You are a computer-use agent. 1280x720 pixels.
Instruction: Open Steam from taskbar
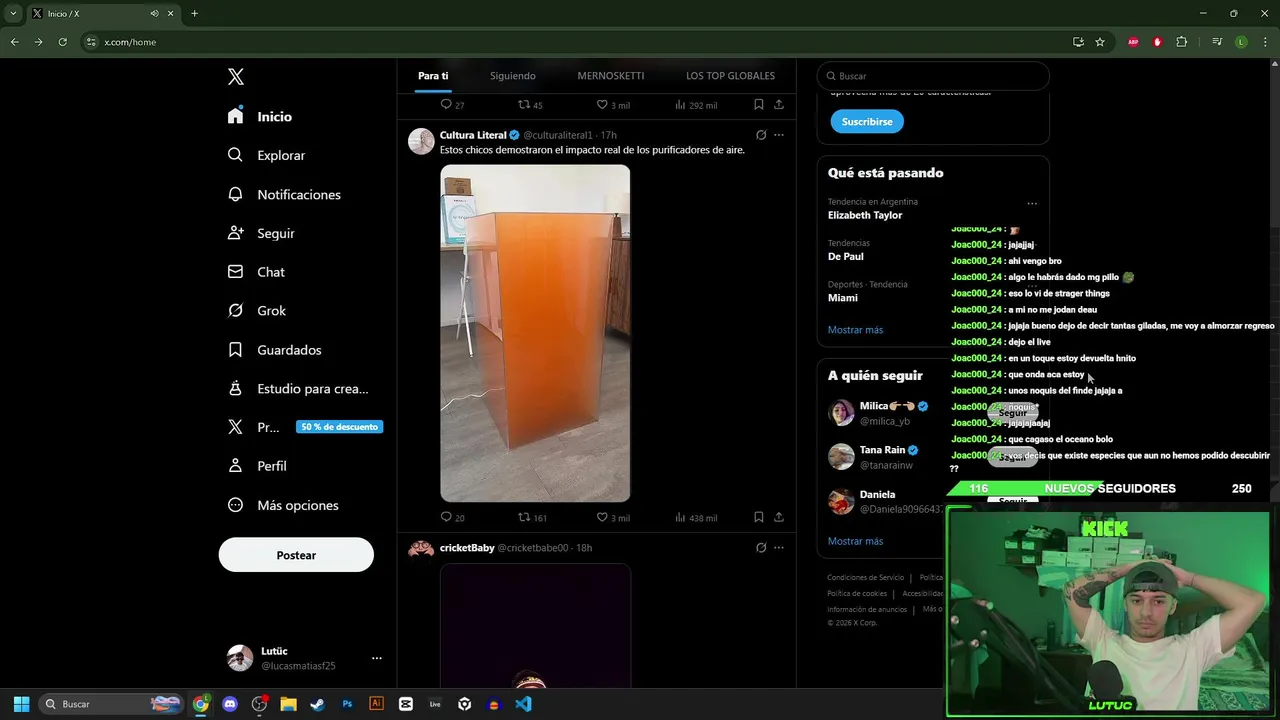click(x=318, y=704)
